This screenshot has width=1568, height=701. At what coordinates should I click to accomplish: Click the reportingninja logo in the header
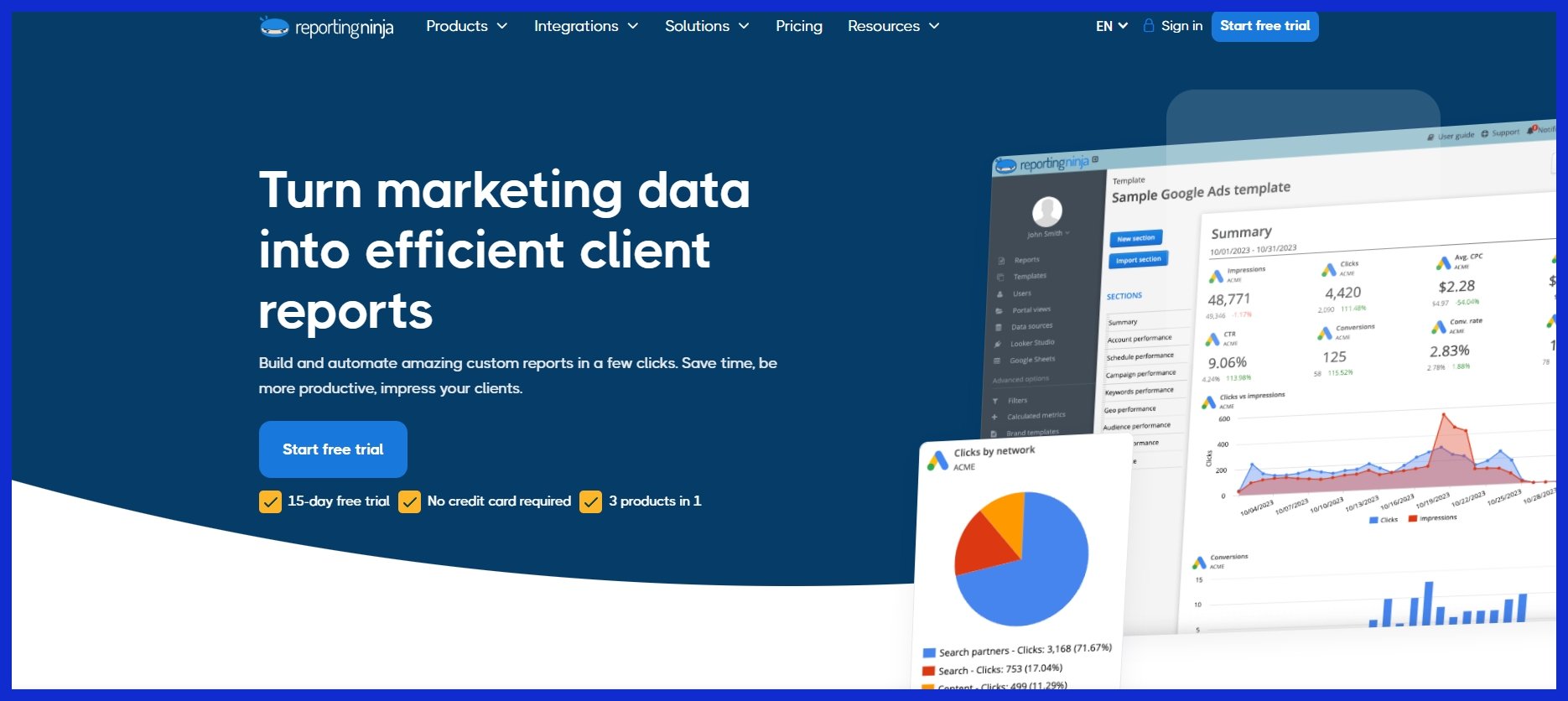tap(326, 27)
